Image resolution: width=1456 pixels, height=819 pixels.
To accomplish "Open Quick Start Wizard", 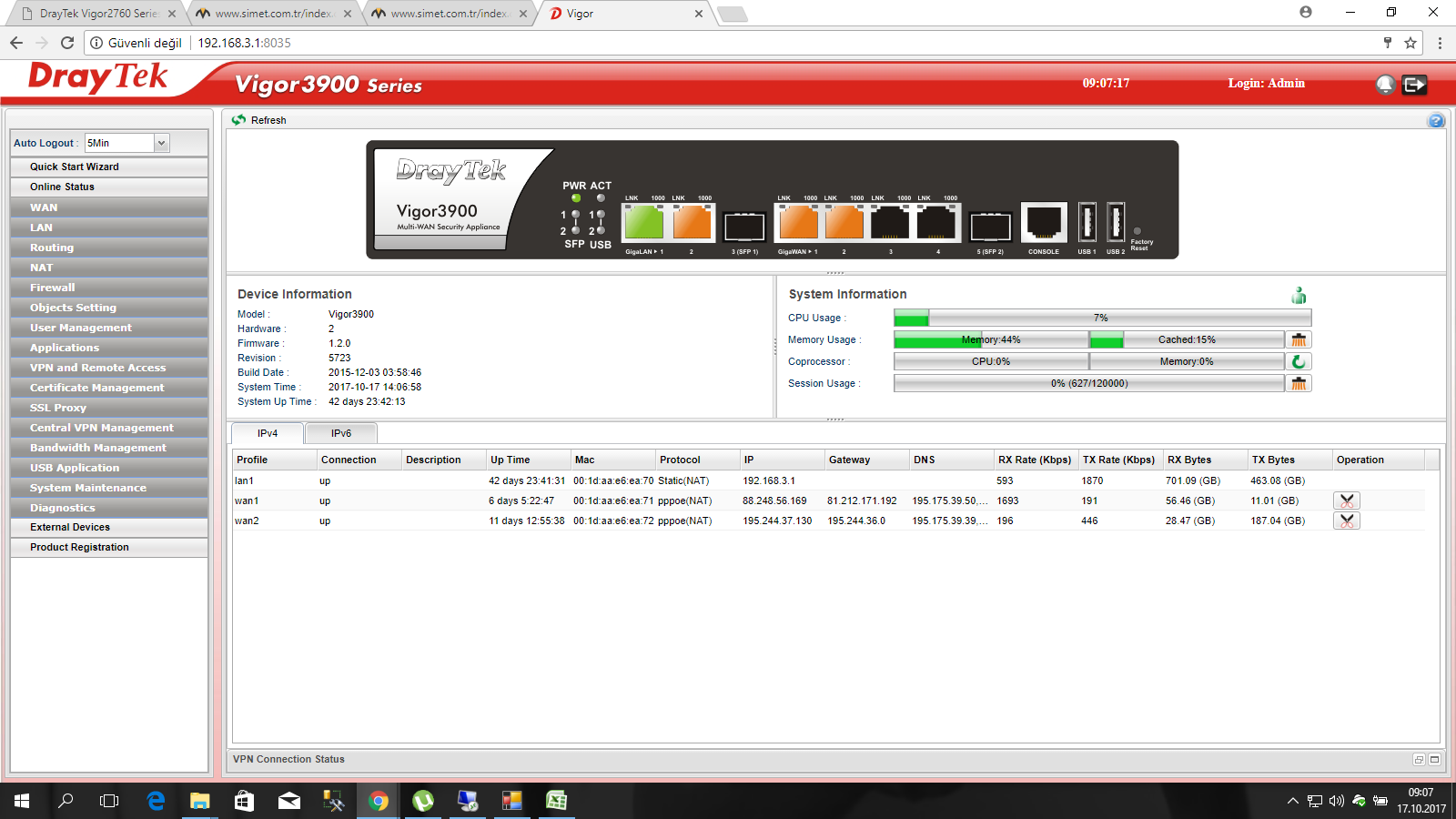I will (75, 167).
